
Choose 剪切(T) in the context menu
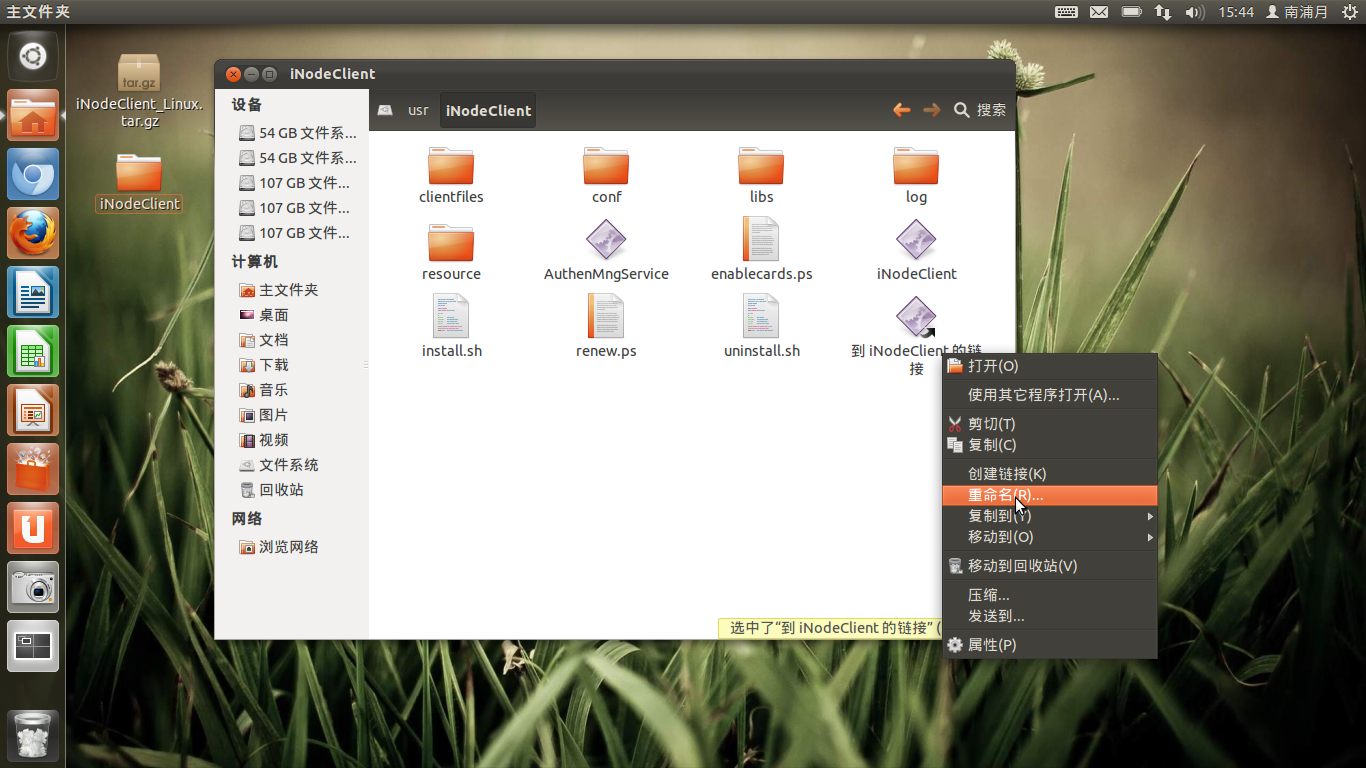pos(1050,424)
